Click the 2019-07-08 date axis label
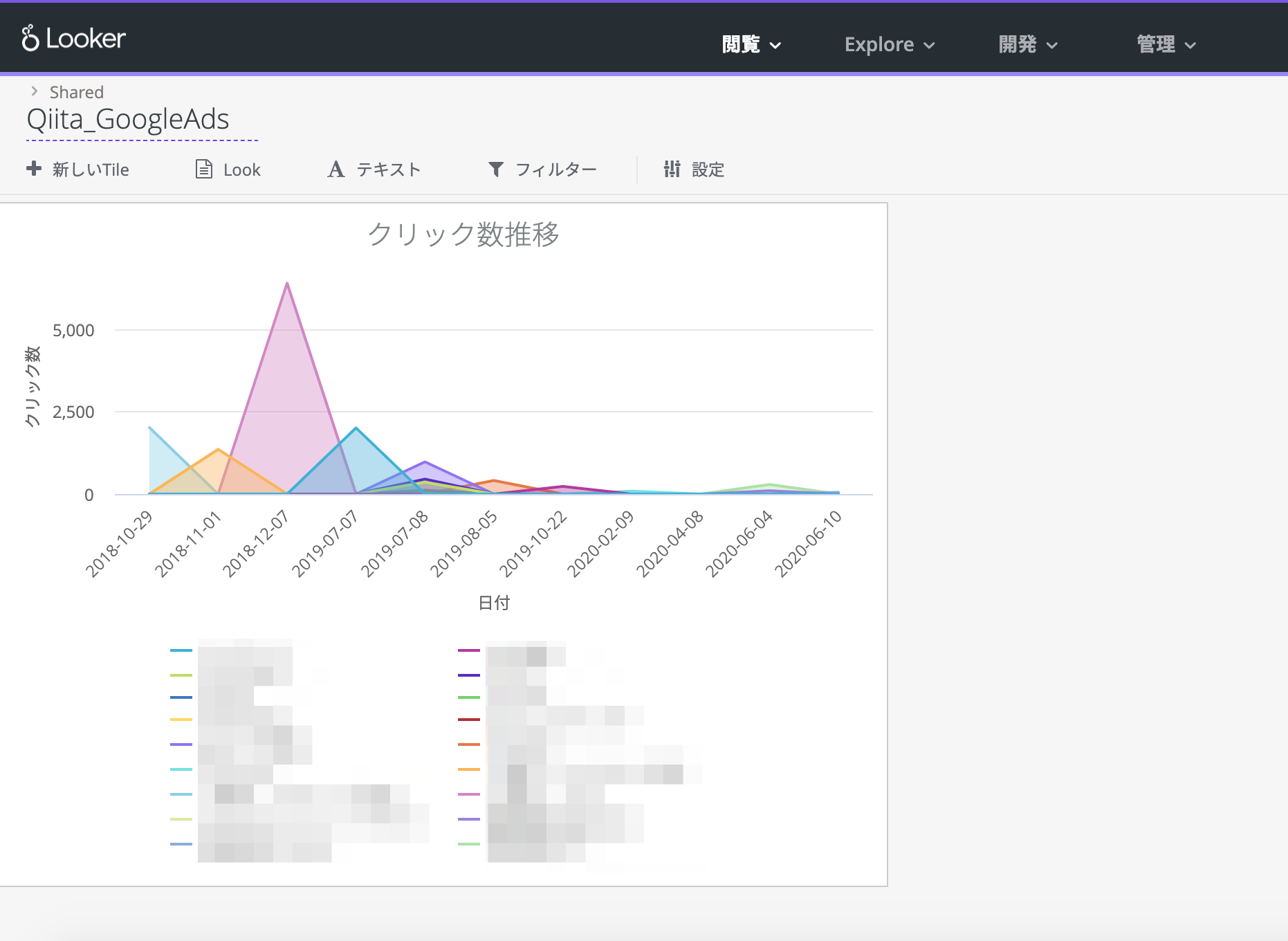1288x941 pixels. pyautogui.click(x=394, y=544)
